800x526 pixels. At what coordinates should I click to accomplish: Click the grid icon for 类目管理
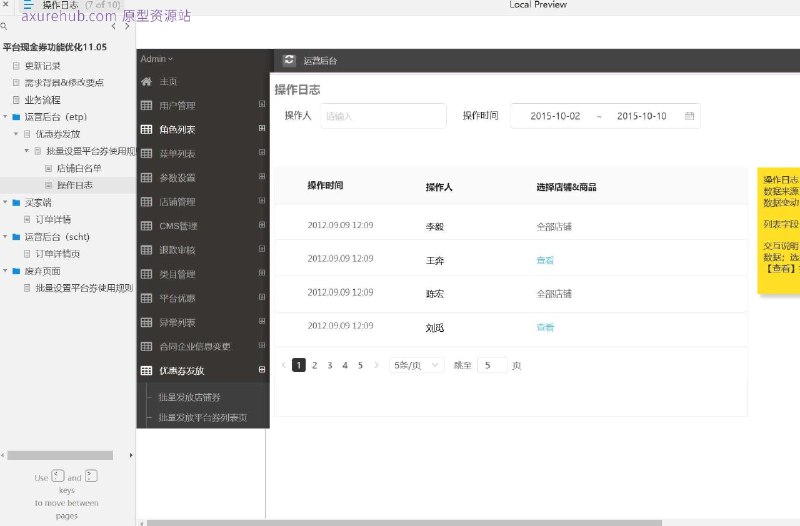pyautogui.click(x=146, y=274)
